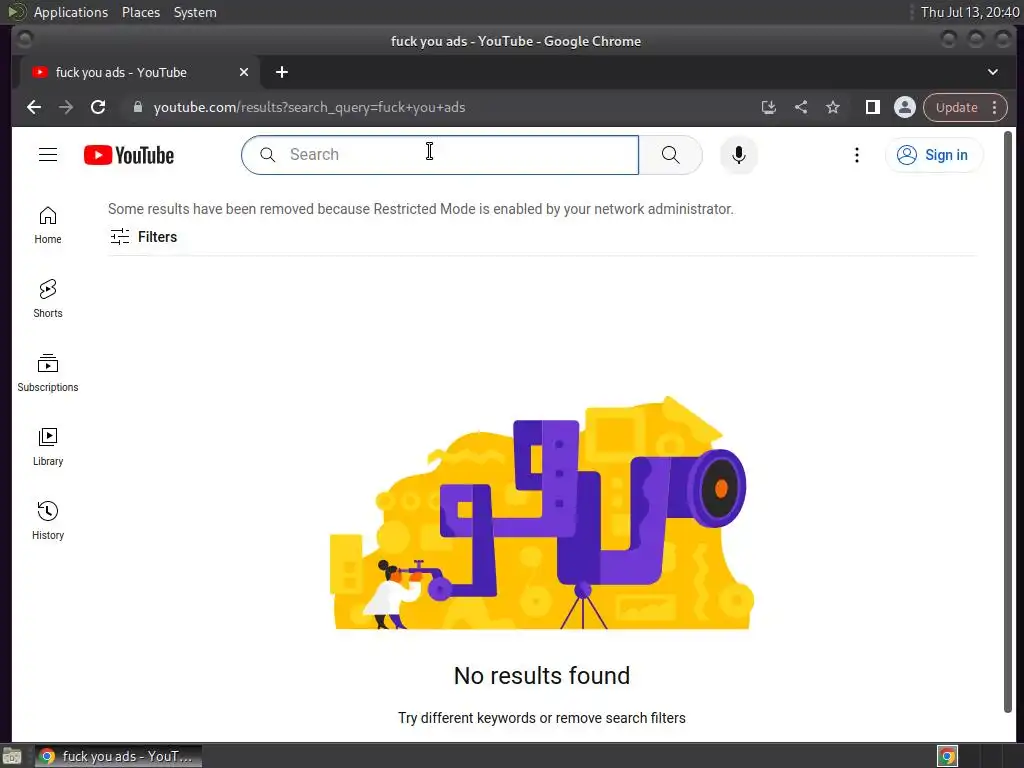Open the search Filters
1024x768 pixels.
pos(144,236)
